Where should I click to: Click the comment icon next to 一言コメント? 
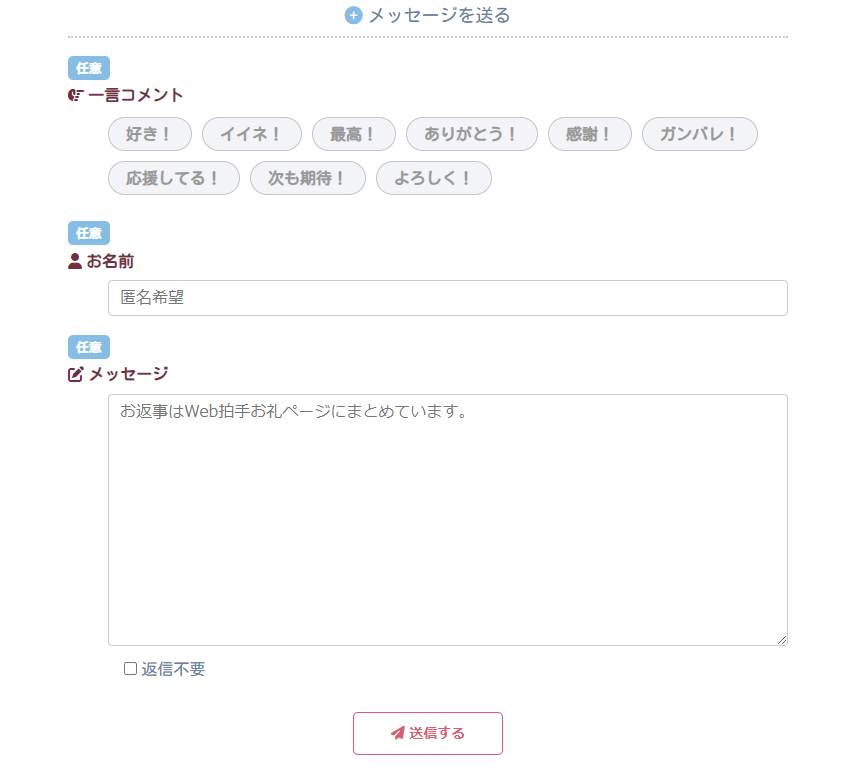(x=75, y=95)
